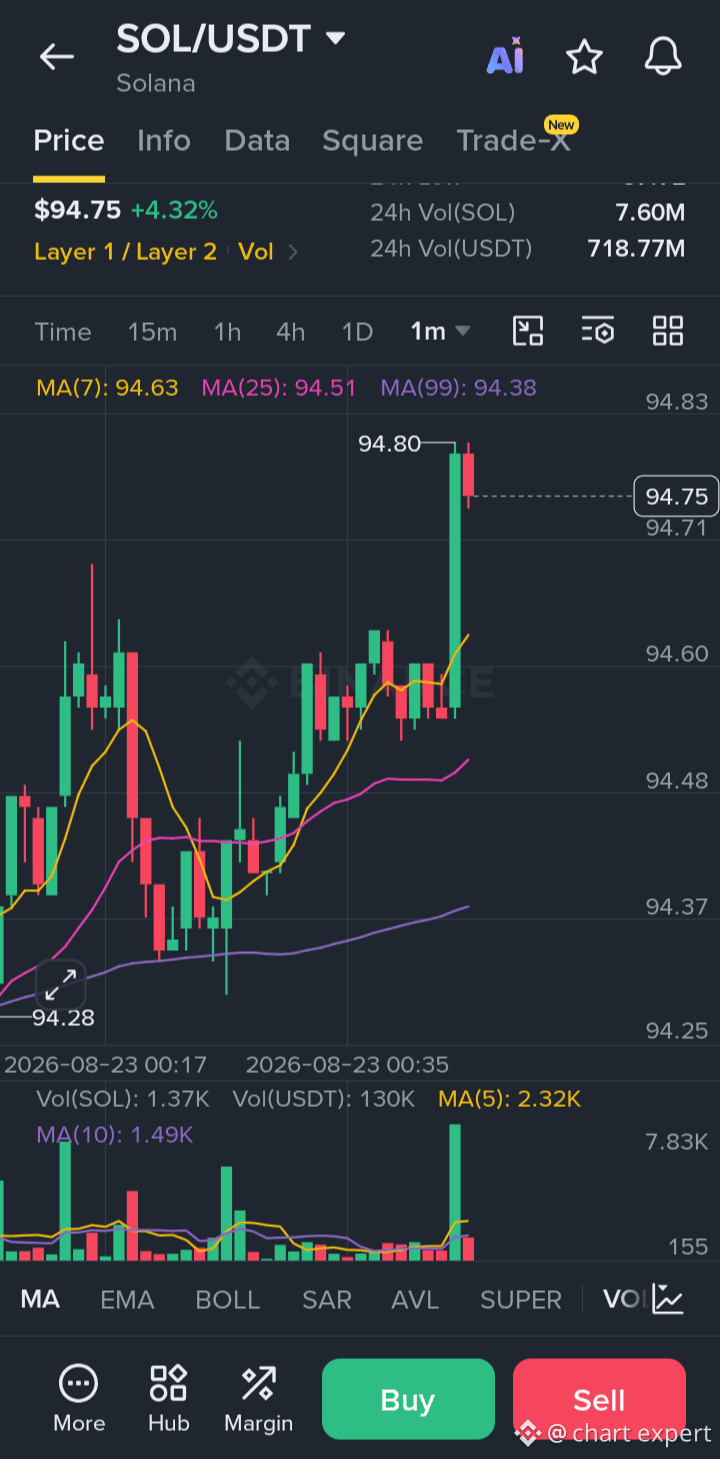Tap the volume MA(5): 2.32K label
This screenshot has width=720, height=1459.
pyautogui.click(x=510, y=1099)
